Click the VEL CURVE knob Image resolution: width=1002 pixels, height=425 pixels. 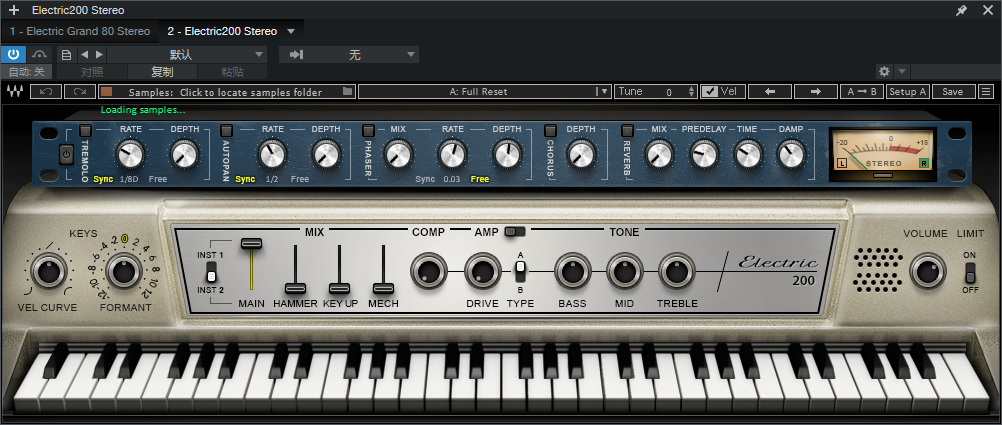click(x=48, y=272)
